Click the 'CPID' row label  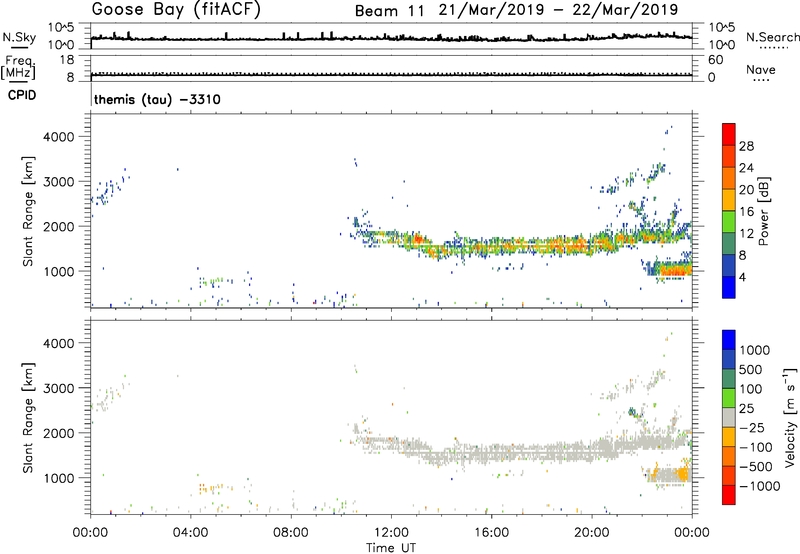pos(22,95)
